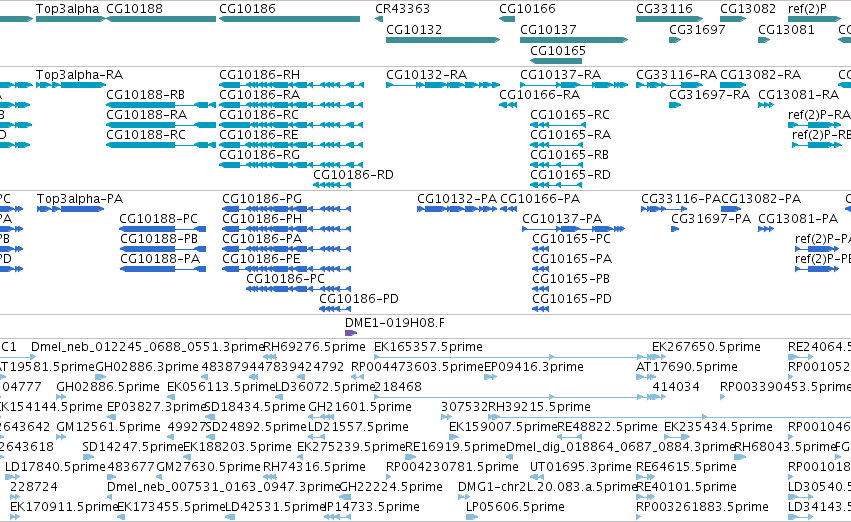Select the Top3alpha gene feature

tap(71, 19)
